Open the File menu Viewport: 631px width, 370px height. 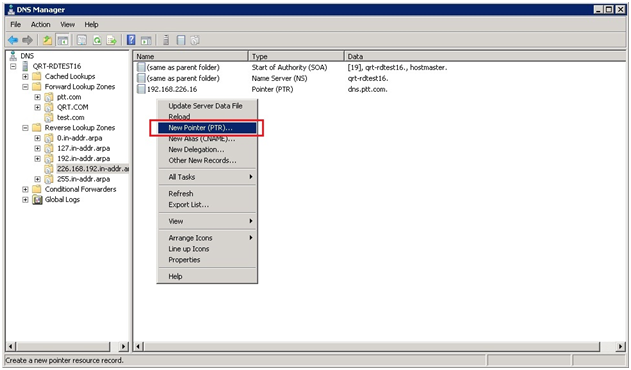pyautogui.click(x=16, y=25)
